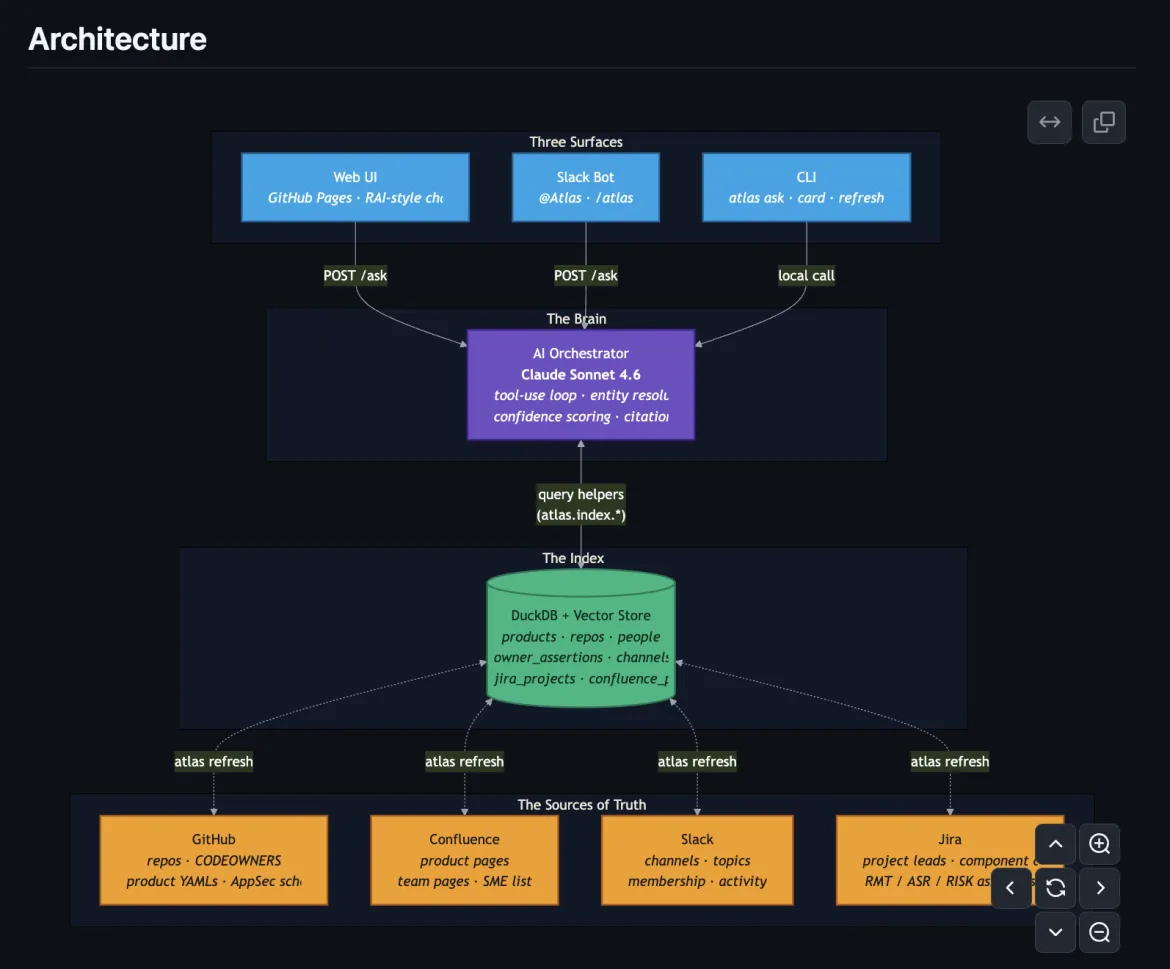Image resolution: width=1170 pixels, height=969 pixels.
Task: Pan the diagram down with the chevron-down button
Action: [x=1055, y=932]
